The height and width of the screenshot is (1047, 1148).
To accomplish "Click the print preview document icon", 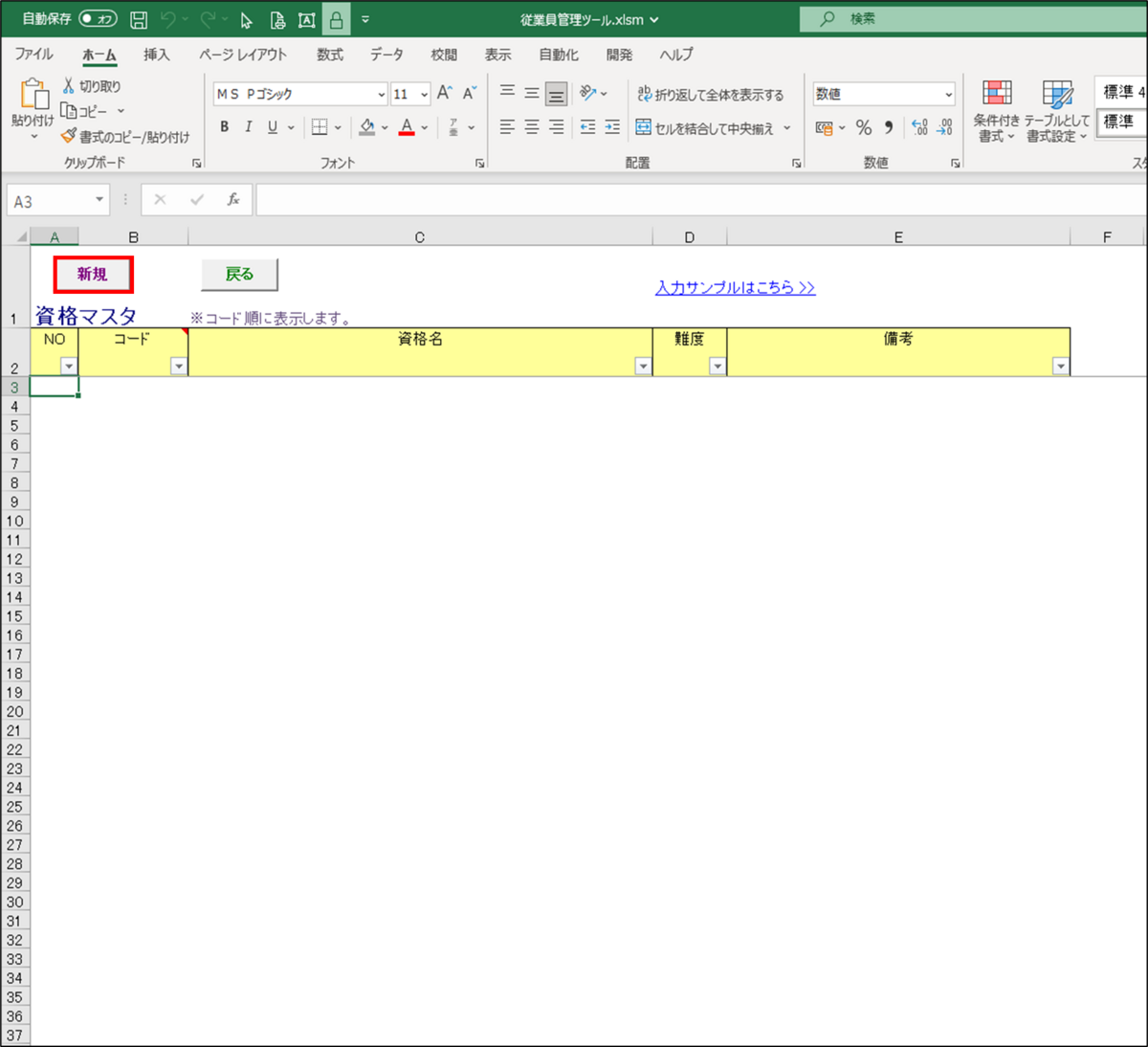I will pyautogui.click(x=277, y=20).
